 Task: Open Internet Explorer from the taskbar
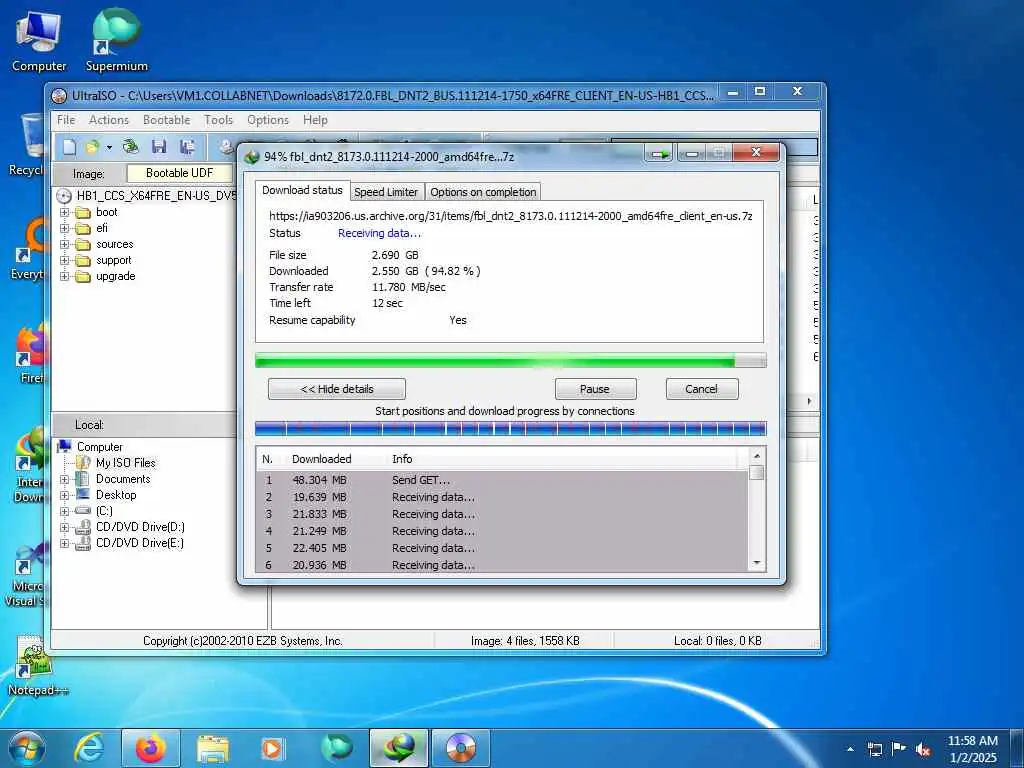click(88, 748)
